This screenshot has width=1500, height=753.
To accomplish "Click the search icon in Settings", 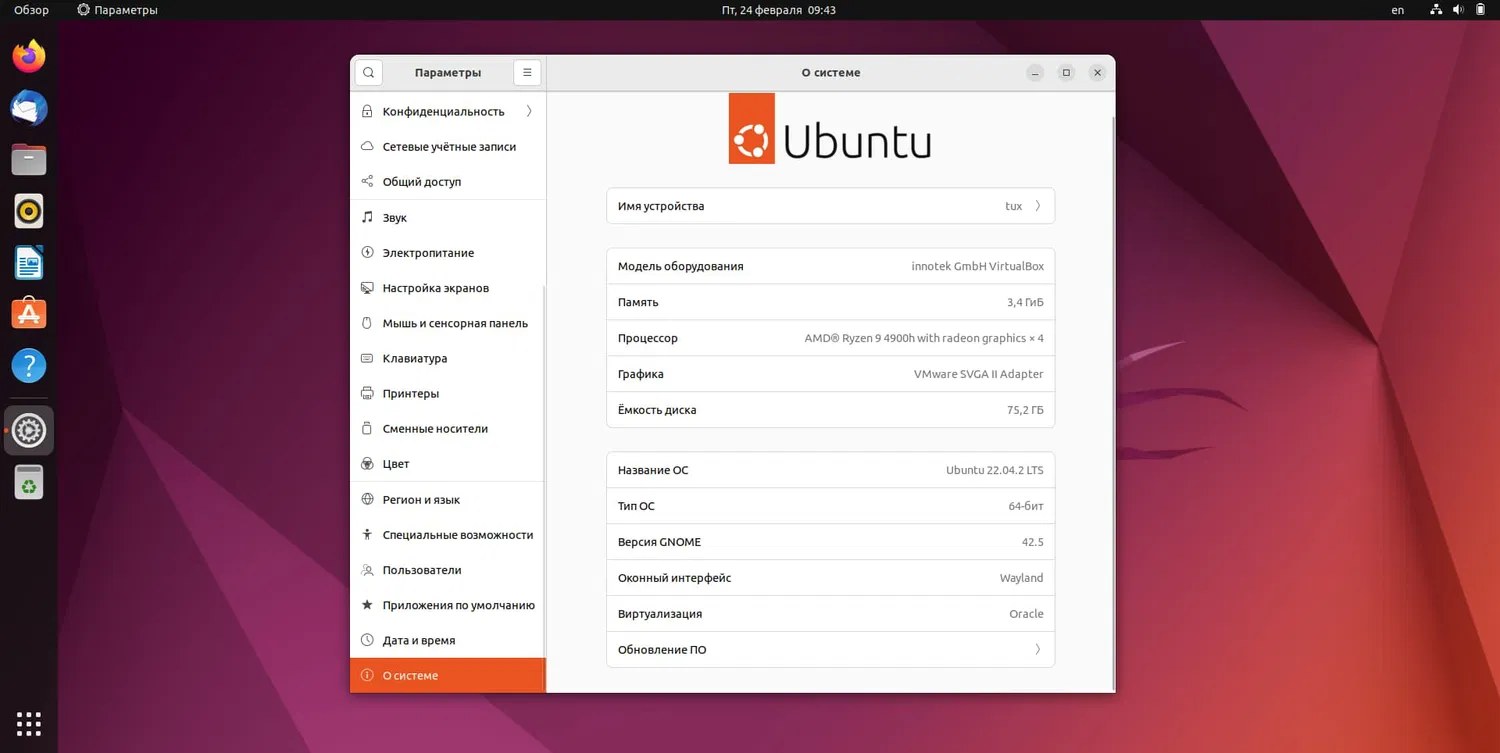I will pos(369,73).
